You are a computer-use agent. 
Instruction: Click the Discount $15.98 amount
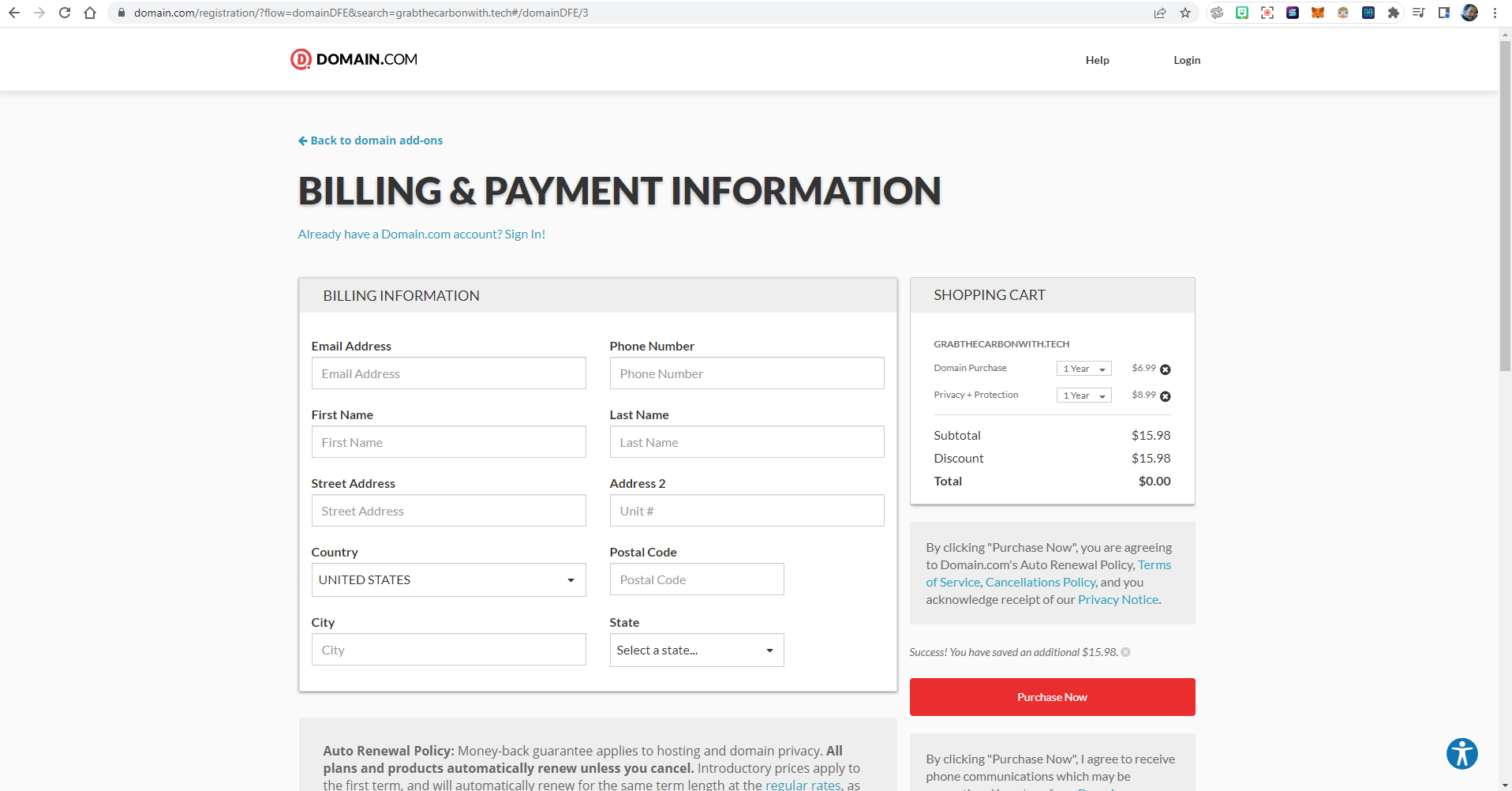1151,459
